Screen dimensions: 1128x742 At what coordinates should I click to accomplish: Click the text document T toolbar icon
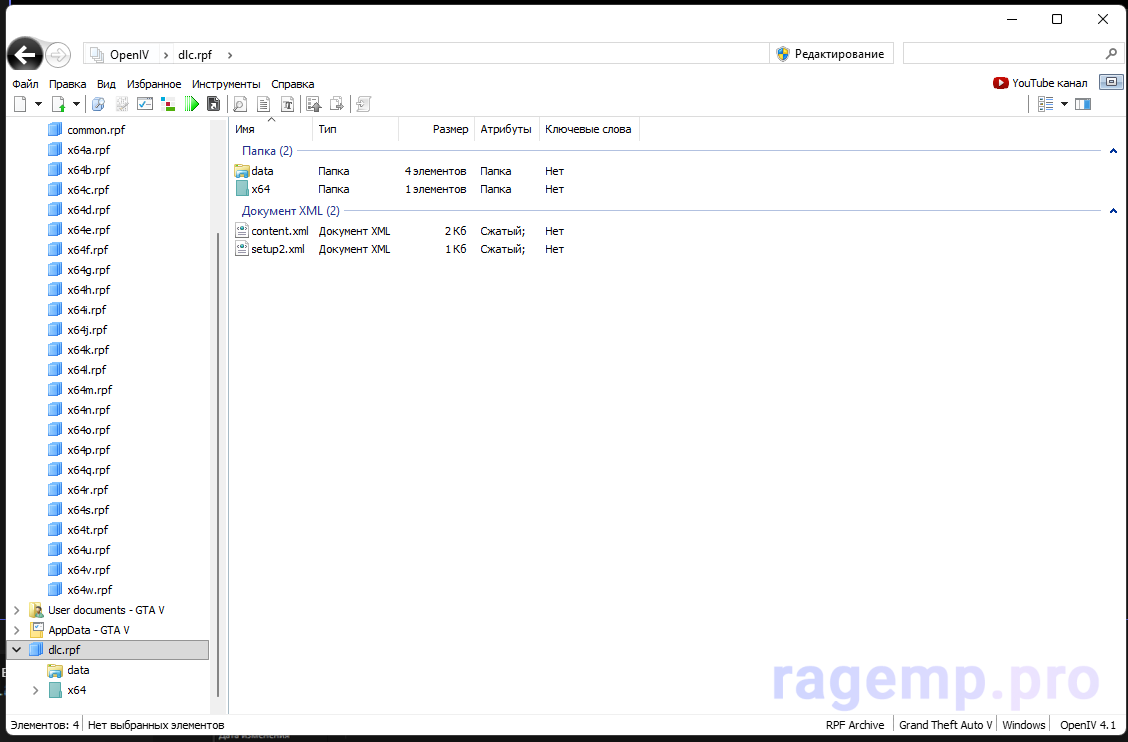point(288,104)
